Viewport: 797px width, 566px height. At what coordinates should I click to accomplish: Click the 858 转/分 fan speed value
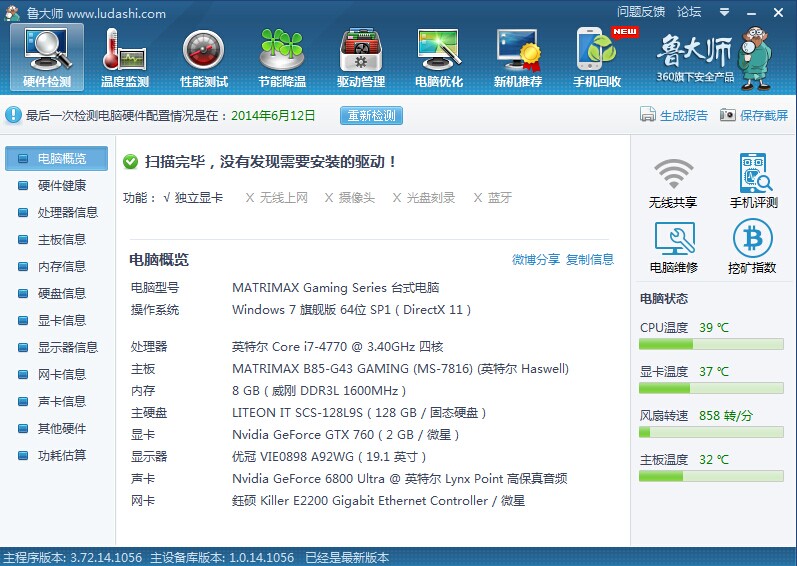726,416
